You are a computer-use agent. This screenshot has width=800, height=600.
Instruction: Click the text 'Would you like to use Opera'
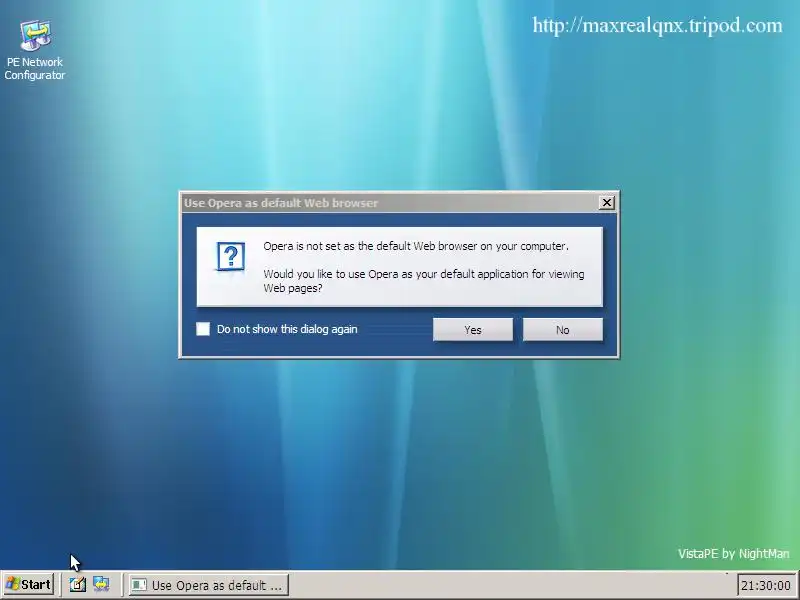point(330,274)
